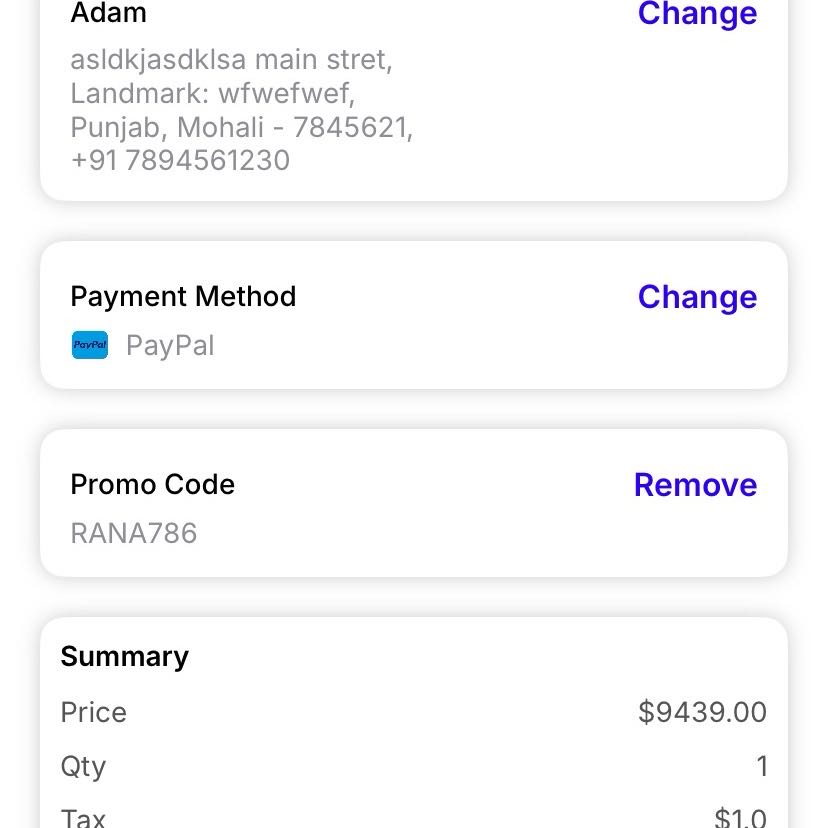The image size is (828, 828).
Task: Click the Landmark: wfwefwef line
Action: coord(212,94)
